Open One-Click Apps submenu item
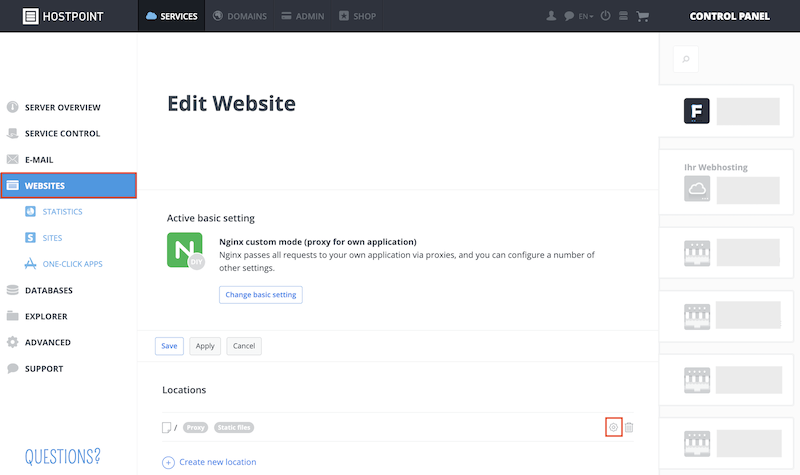Screen dimensions: 800x475 click(x=72, y=264)
